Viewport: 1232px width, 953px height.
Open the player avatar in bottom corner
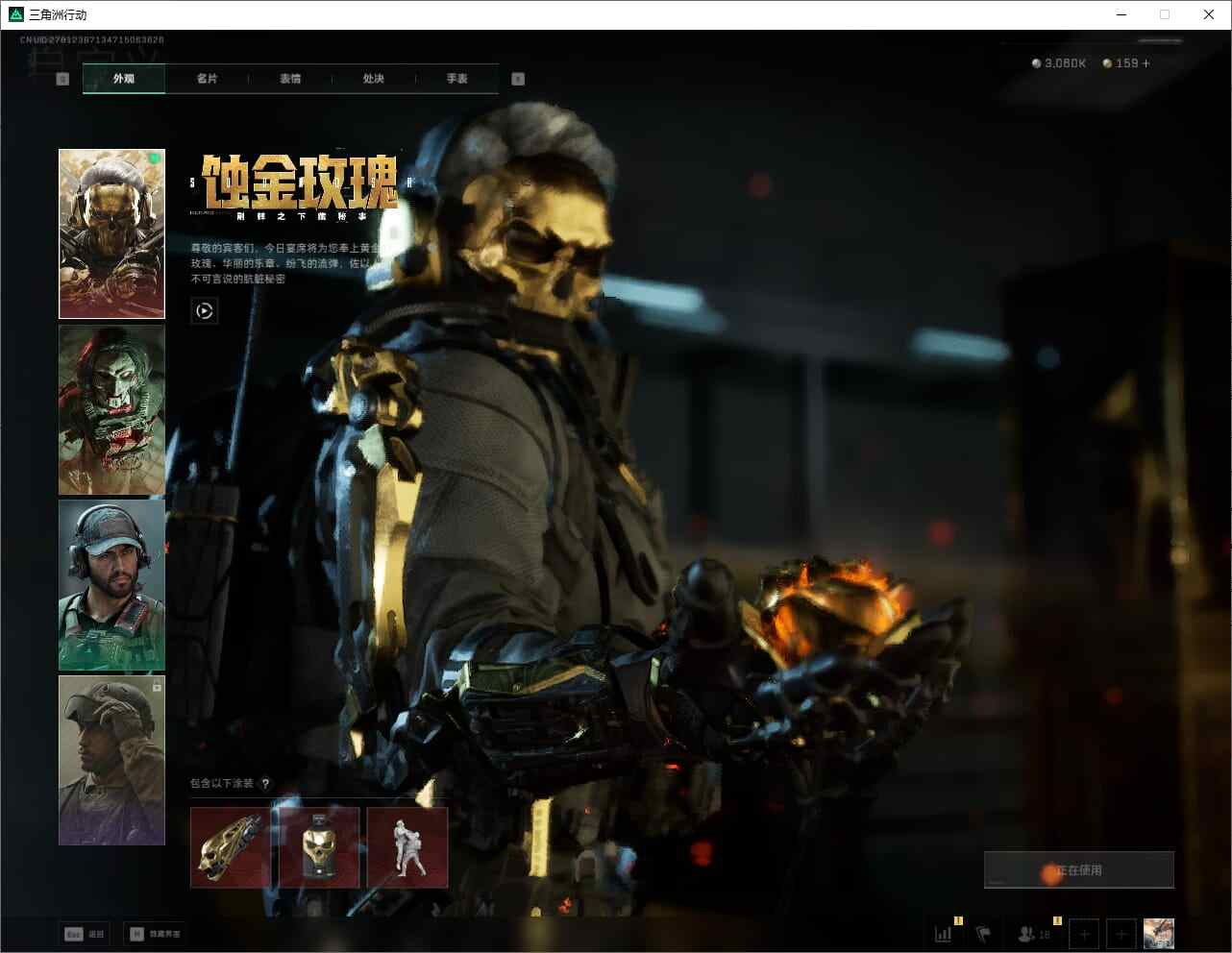(1158, 933)
